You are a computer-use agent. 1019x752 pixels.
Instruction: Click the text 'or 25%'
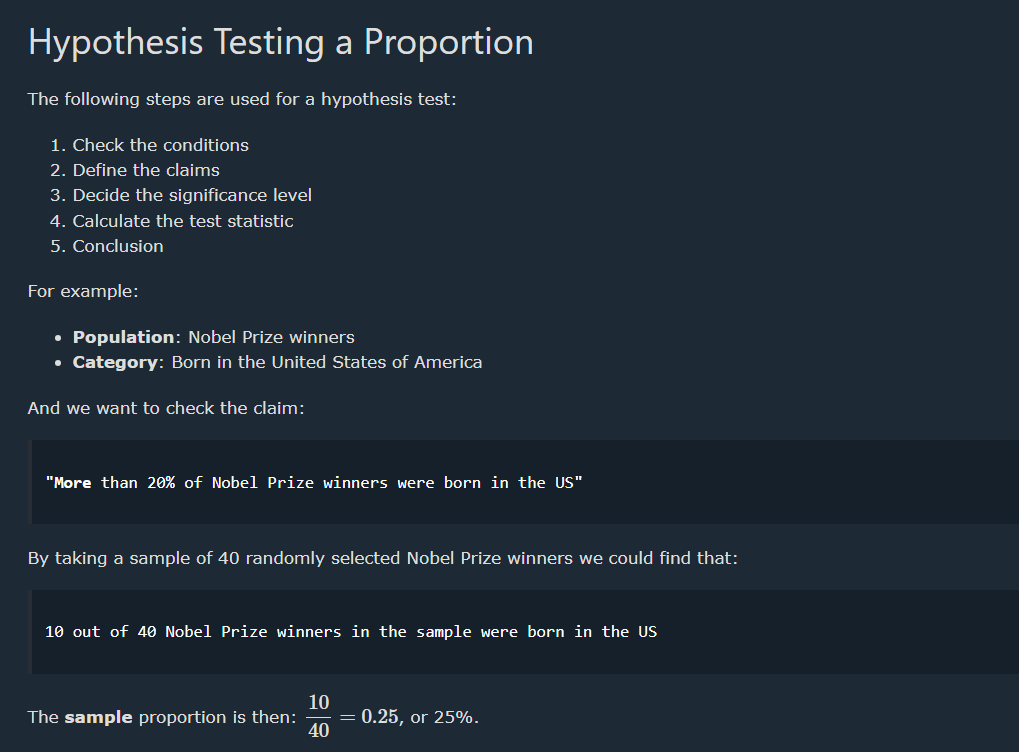click(x=444, y=717)
